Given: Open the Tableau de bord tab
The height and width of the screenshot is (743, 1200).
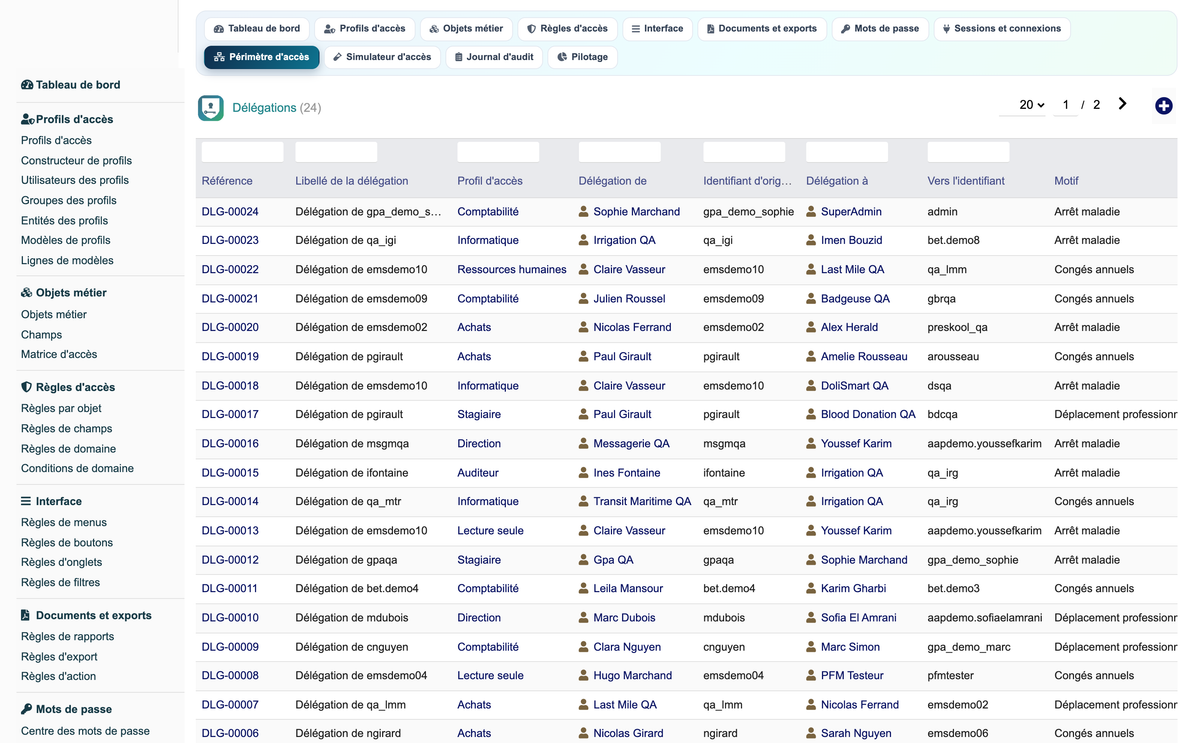Looking at the screenshot, I should [x=257, y=29].
